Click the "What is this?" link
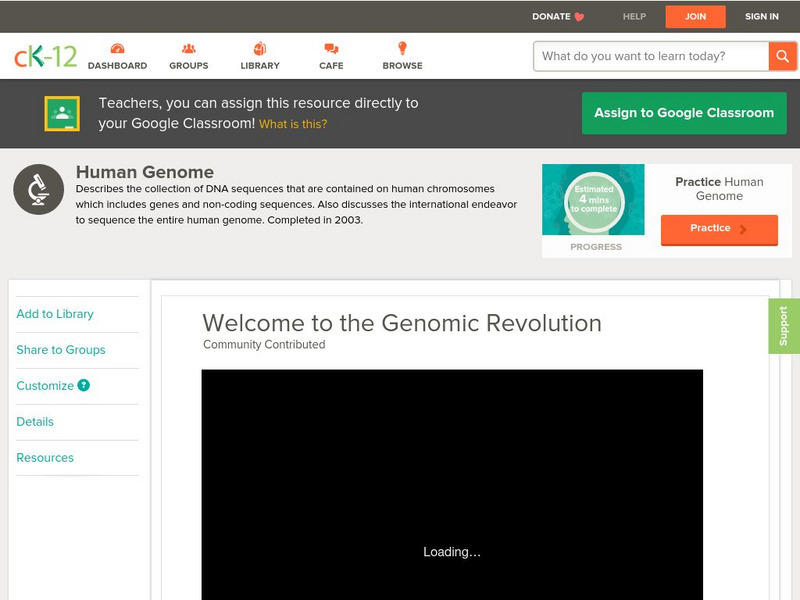The height and width of the screenshot is (600, 800). coord(293,124)
